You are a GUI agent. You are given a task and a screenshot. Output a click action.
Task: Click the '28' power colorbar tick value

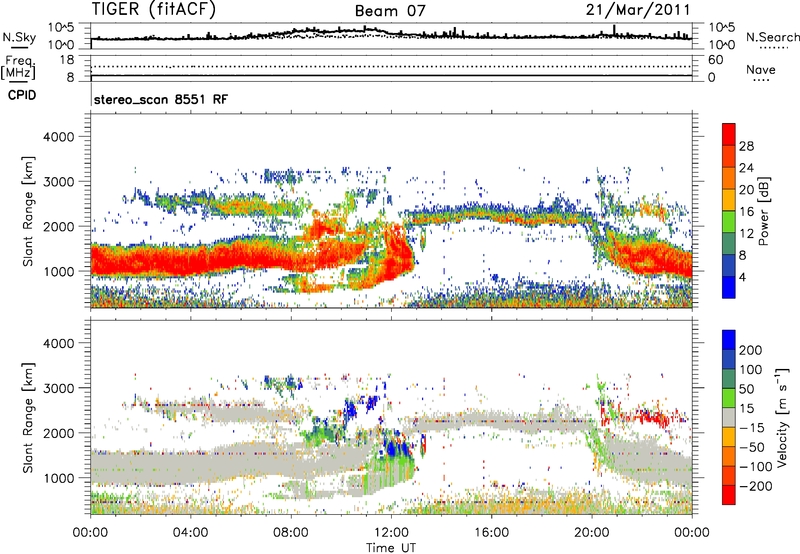746,146
